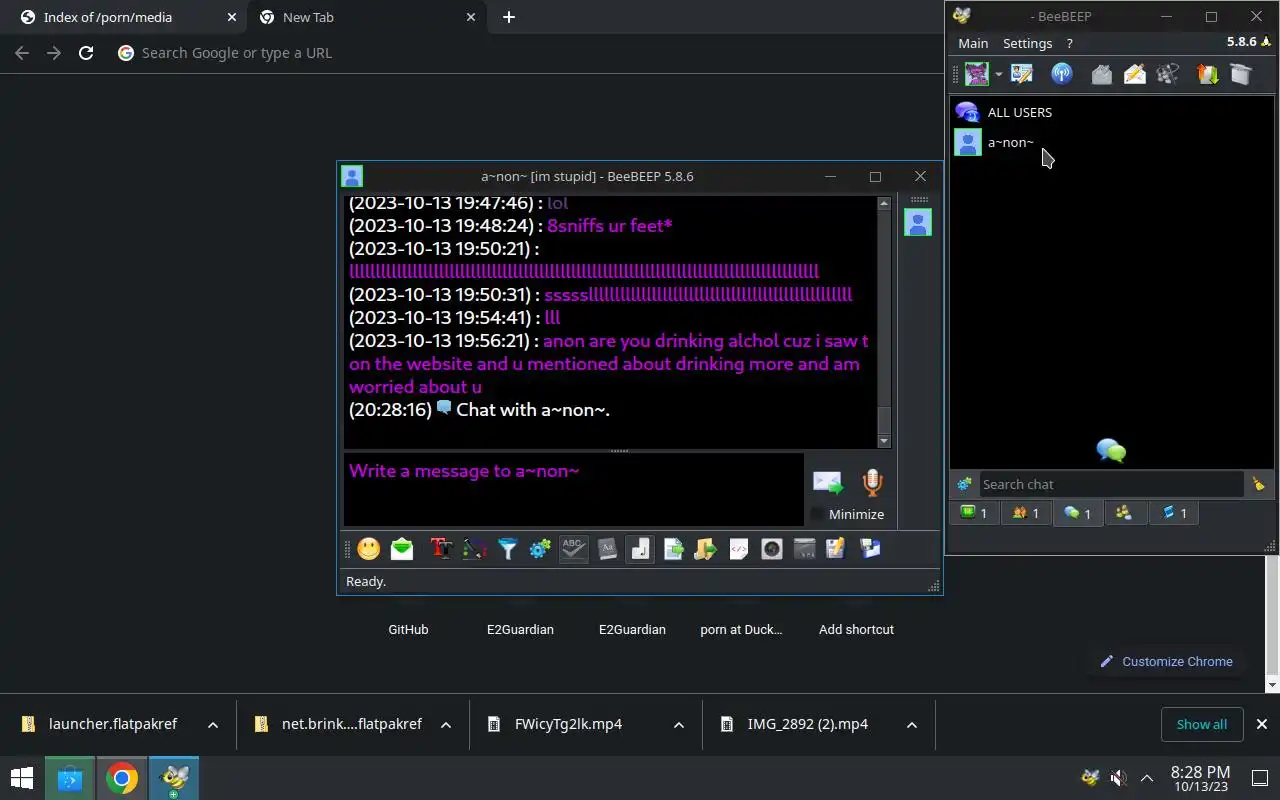Viewport: 1280px width, 800px height.
Task: Click the file transfer up-down arrows icon
Action: (x=1208, y=74)
